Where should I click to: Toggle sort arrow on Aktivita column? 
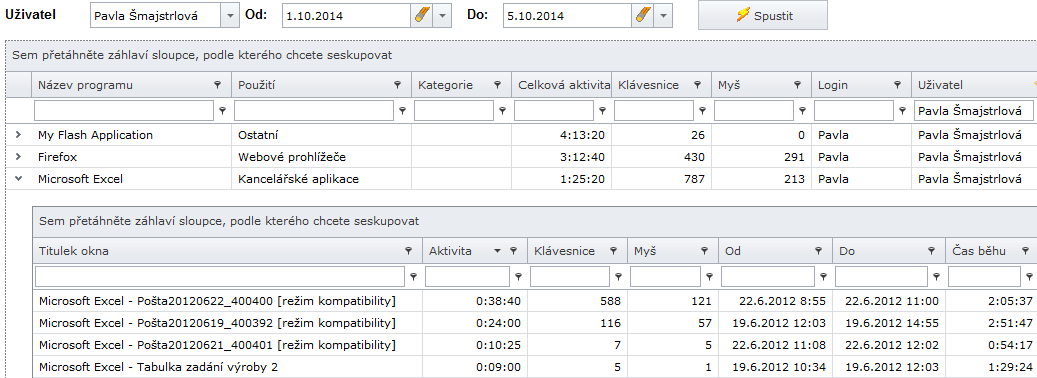click(x=497, y=251)
